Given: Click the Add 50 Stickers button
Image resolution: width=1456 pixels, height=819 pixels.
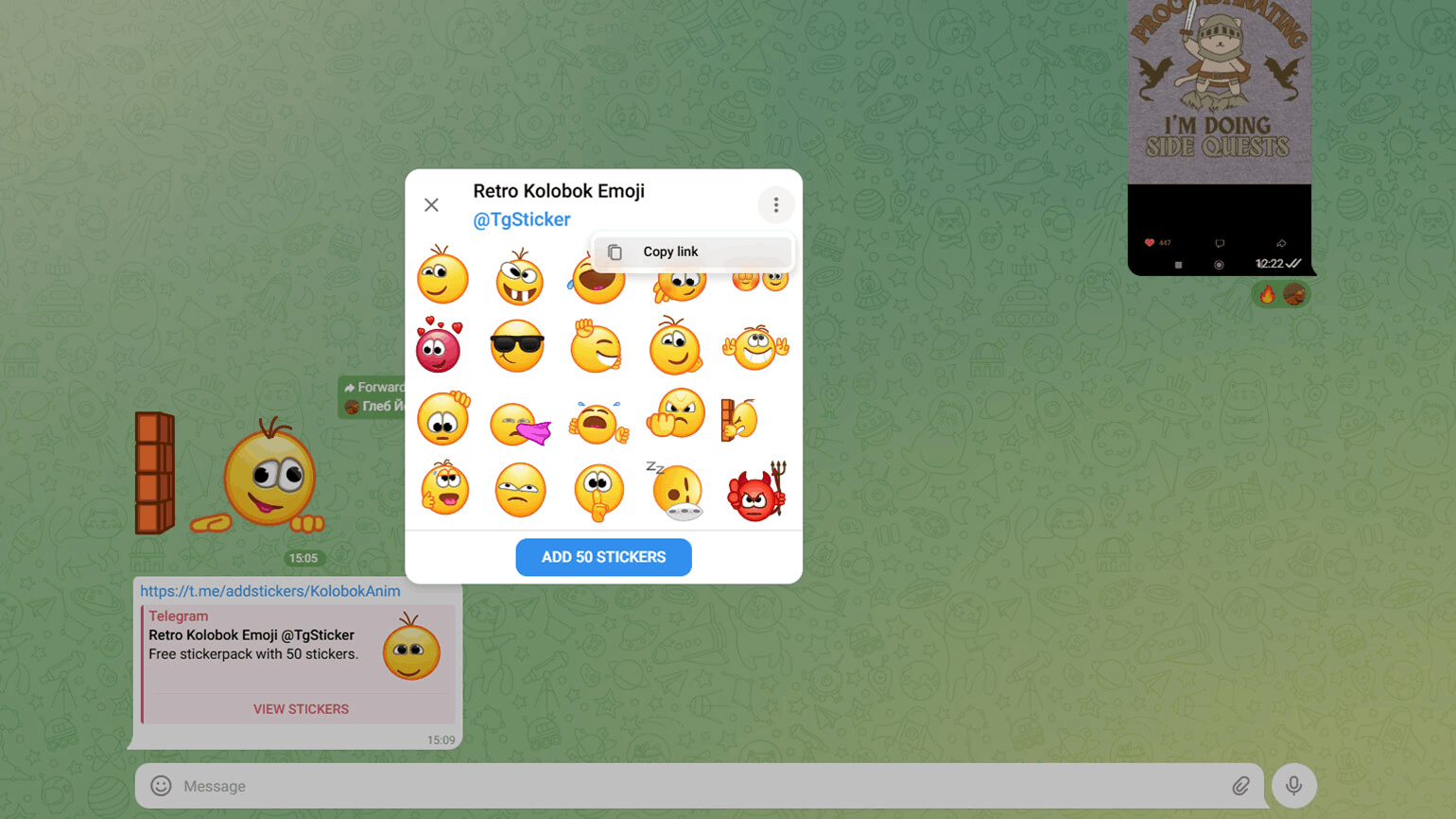Looking at the screenshot, I should tap(603, 557).
